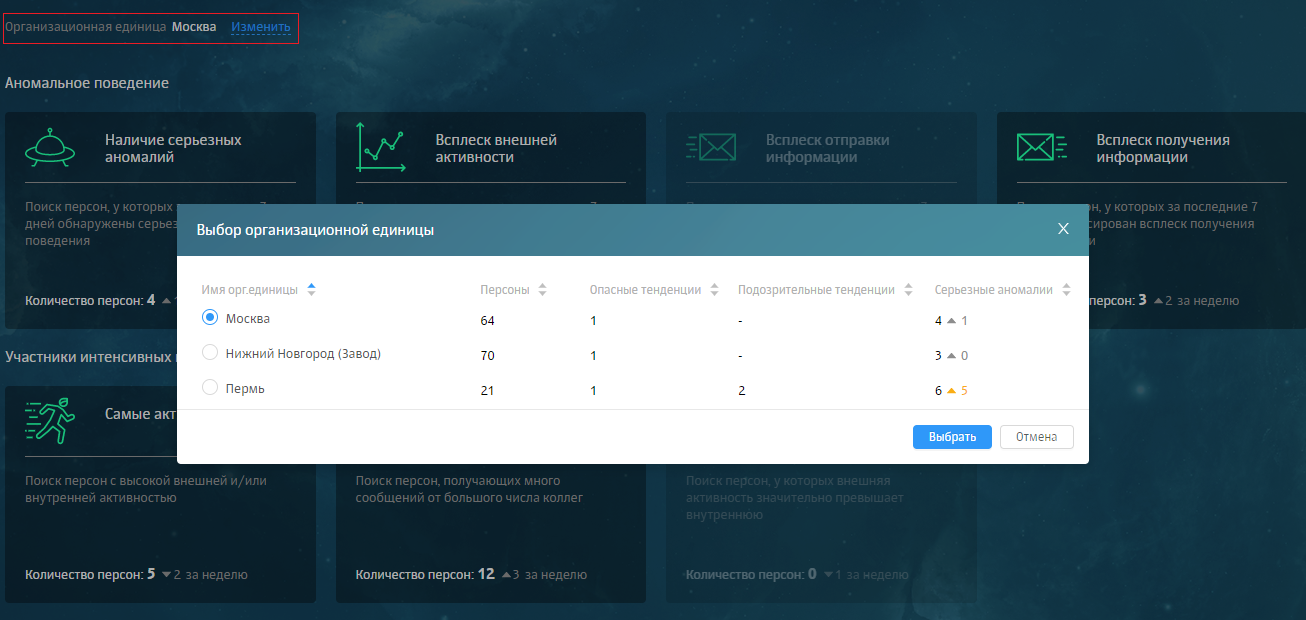Sort by Серьезные аномалии column arrows
Screen dimensions: 1306x620
(x=1066, y=290)
